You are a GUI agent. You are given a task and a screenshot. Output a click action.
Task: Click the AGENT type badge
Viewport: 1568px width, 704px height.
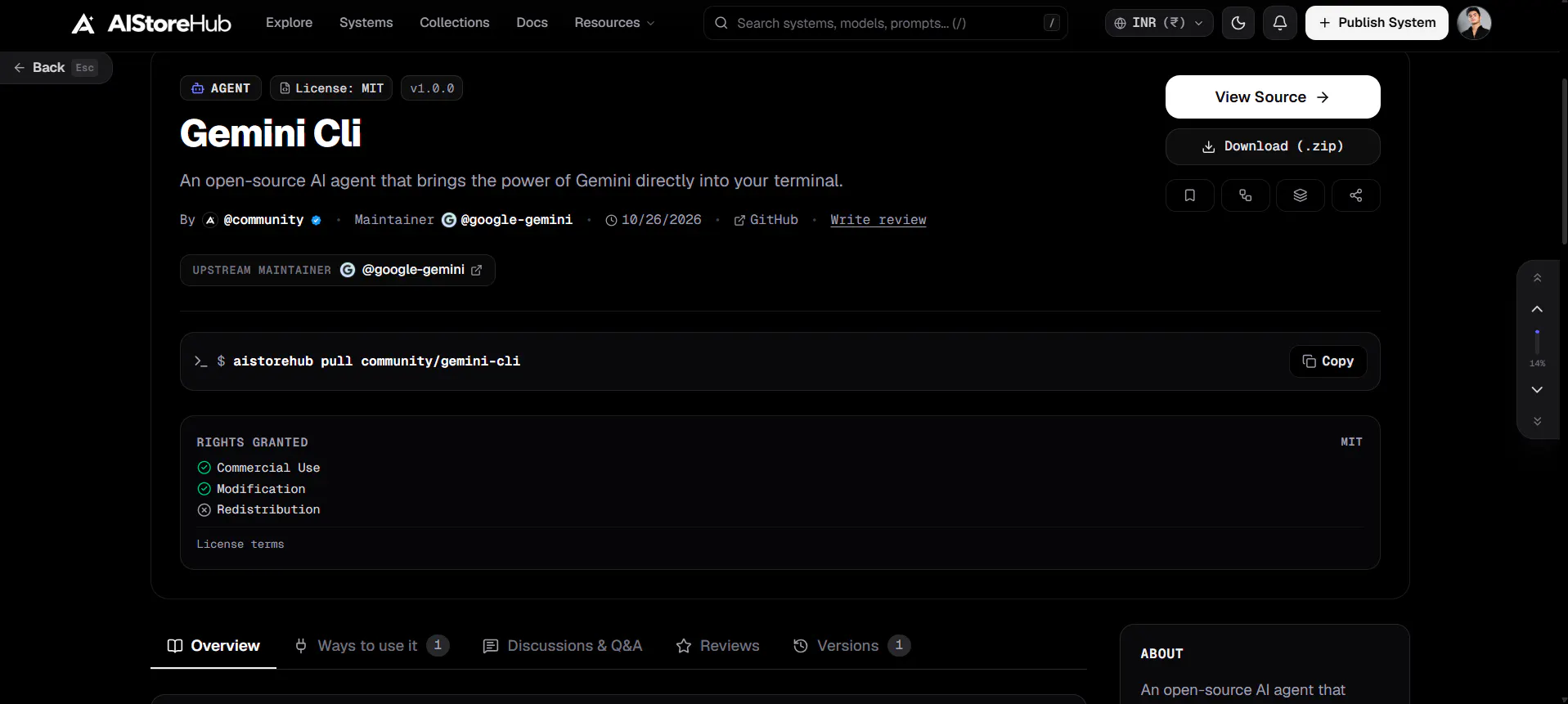coord(221,88)
